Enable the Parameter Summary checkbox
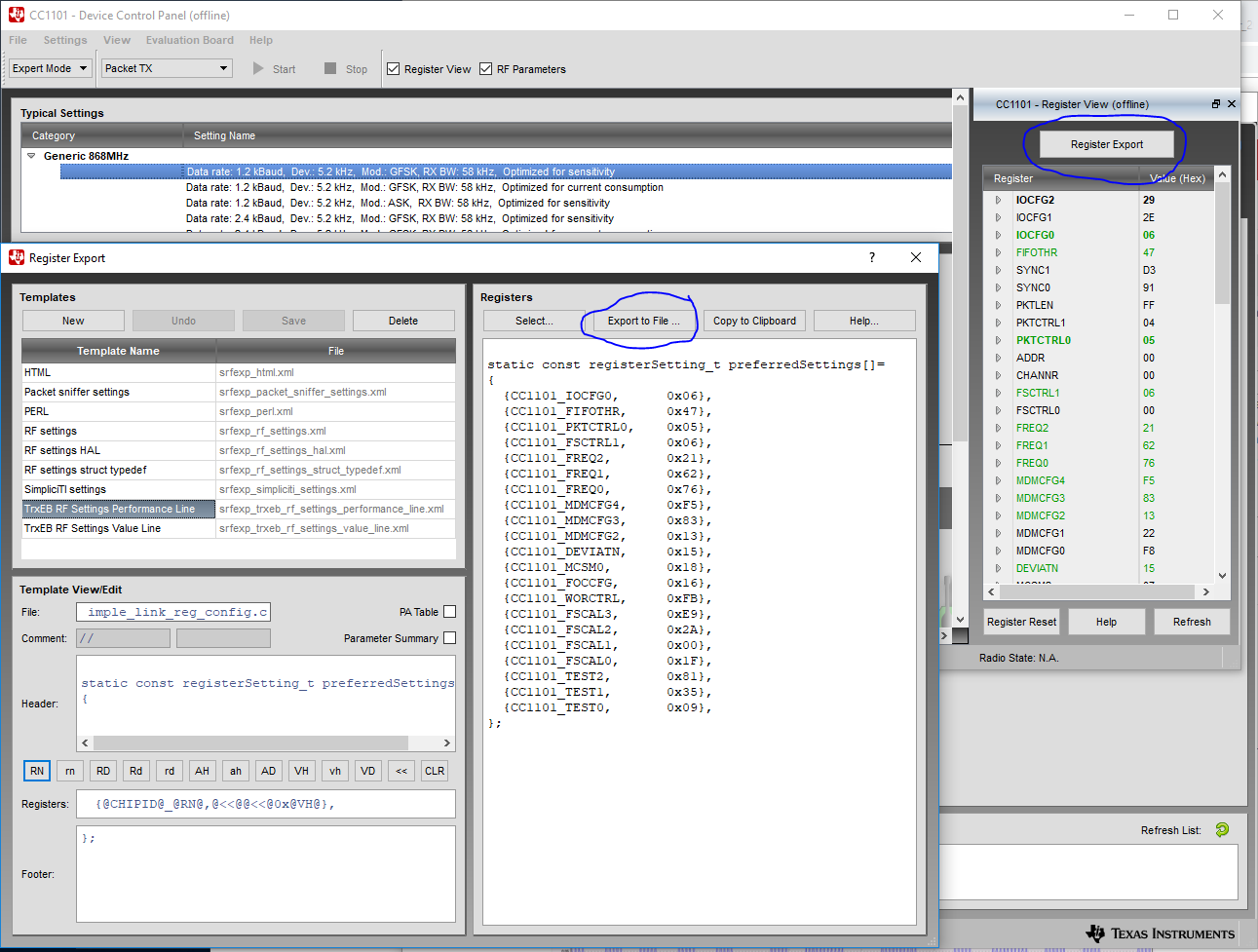The width and height of the screenshot is (1258, 952). [450, 638]
